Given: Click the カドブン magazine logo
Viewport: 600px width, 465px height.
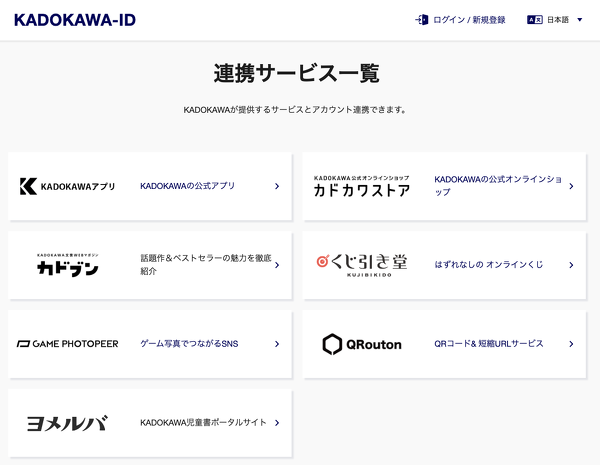Looking at the screenshot, I should (x=68, y=265).
